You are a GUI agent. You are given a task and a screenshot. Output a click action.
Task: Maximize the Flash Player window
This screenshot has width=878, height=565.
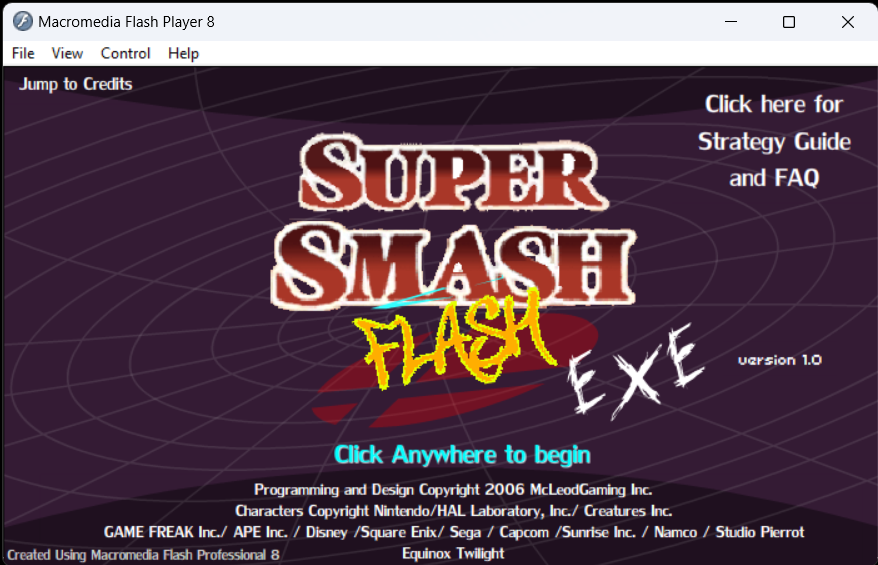(789, 22)
